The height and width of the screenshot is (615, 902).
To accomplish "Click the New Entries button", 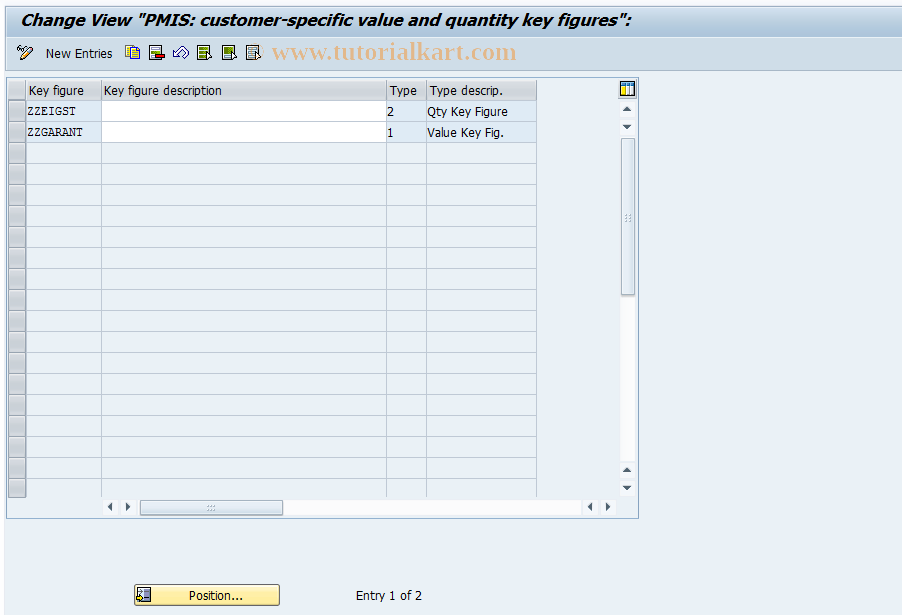I will click(79, 54).
